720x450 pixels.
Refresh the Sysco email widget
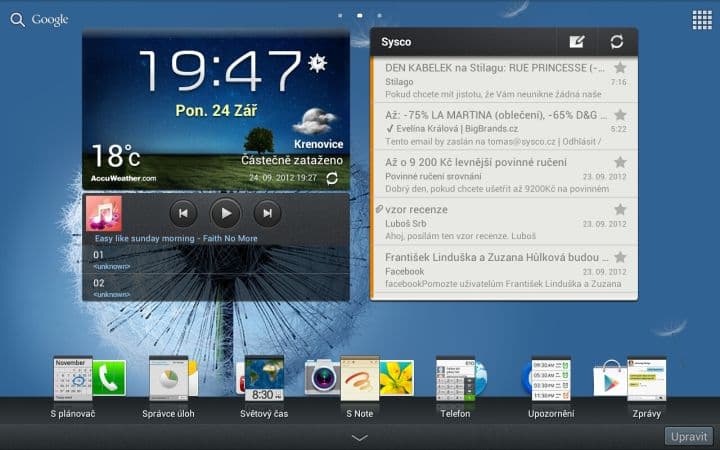pyautogui.click(x=617, y=42)
